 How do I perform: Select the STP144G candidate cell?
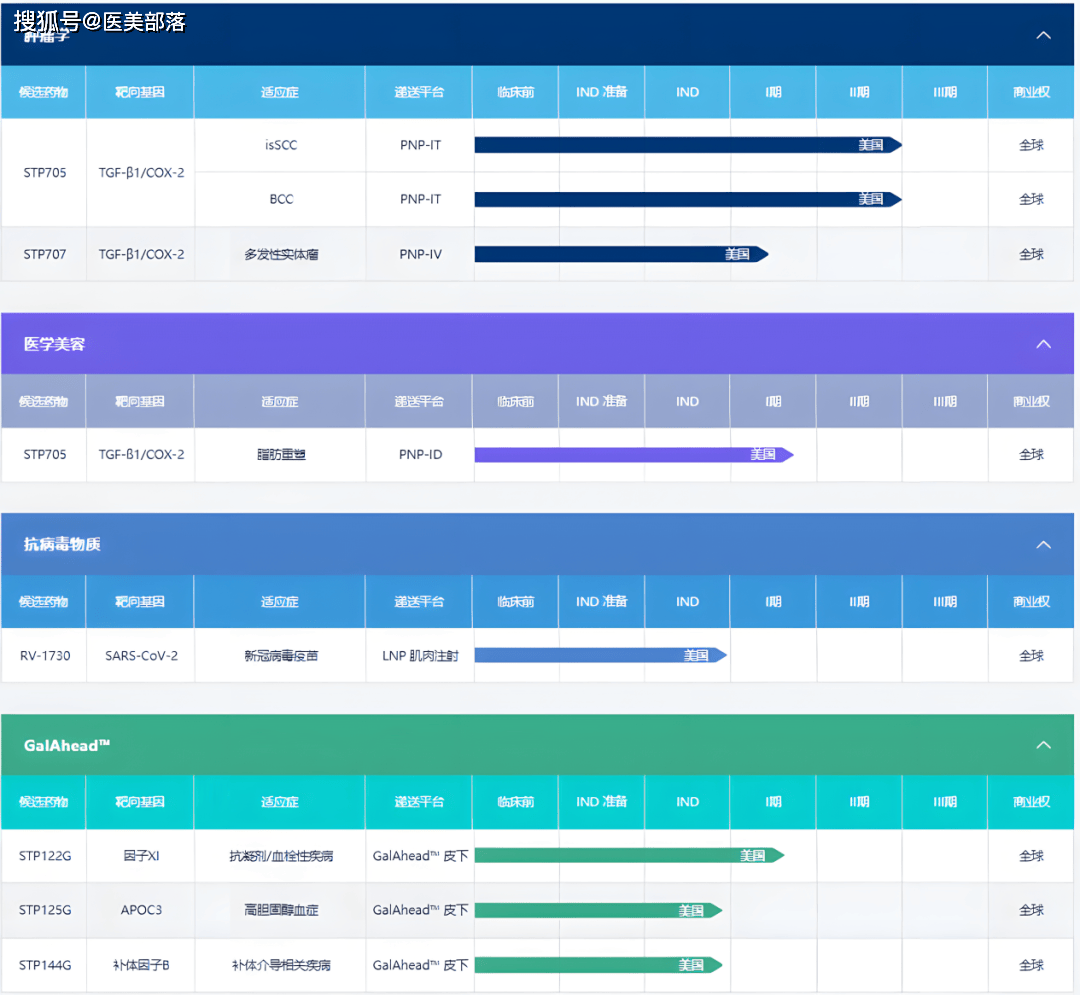[x=45, y=965]
